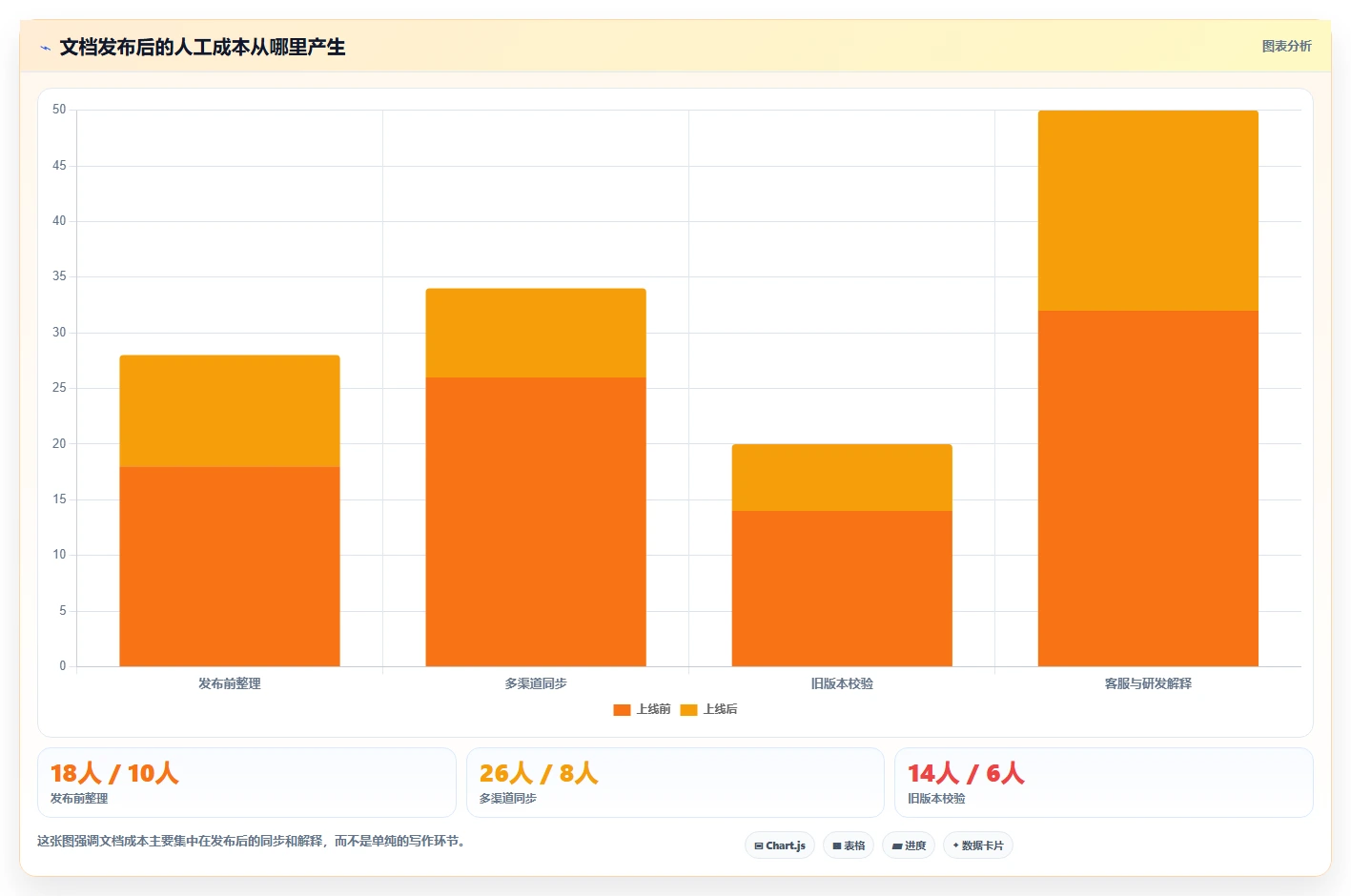Click the 表格 tag's square icon
The height and width of the screenshot is (896, 1351).
(837, 846)
